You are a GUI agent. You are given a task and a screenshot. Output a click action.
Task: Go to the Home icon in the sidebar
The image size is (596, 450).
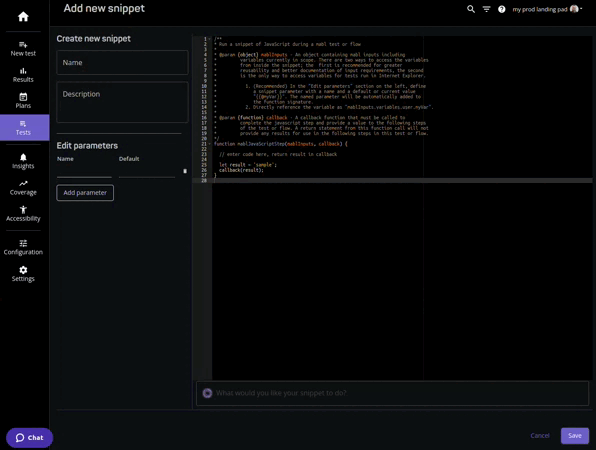pos(23,16)
